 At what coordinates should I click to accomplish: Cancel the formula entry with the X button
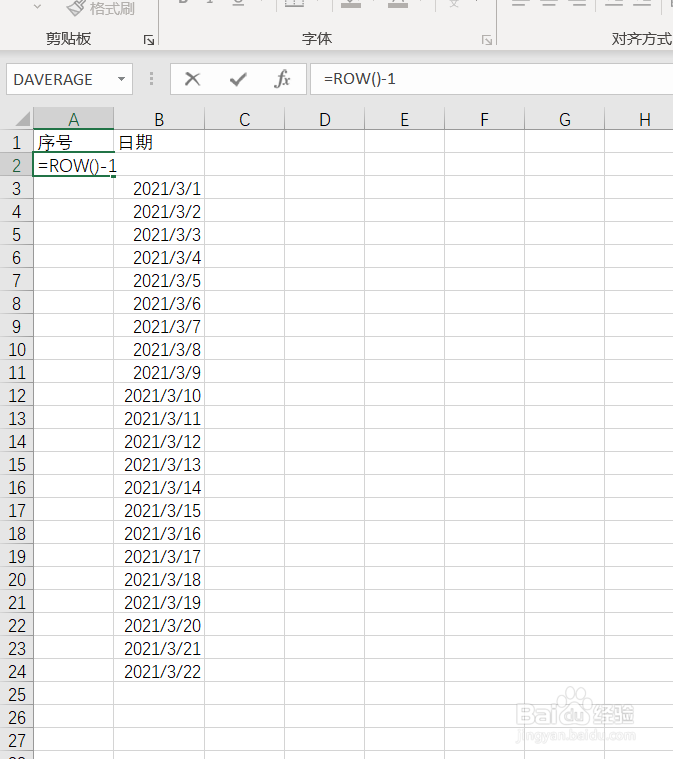click(x=192, y=79)
